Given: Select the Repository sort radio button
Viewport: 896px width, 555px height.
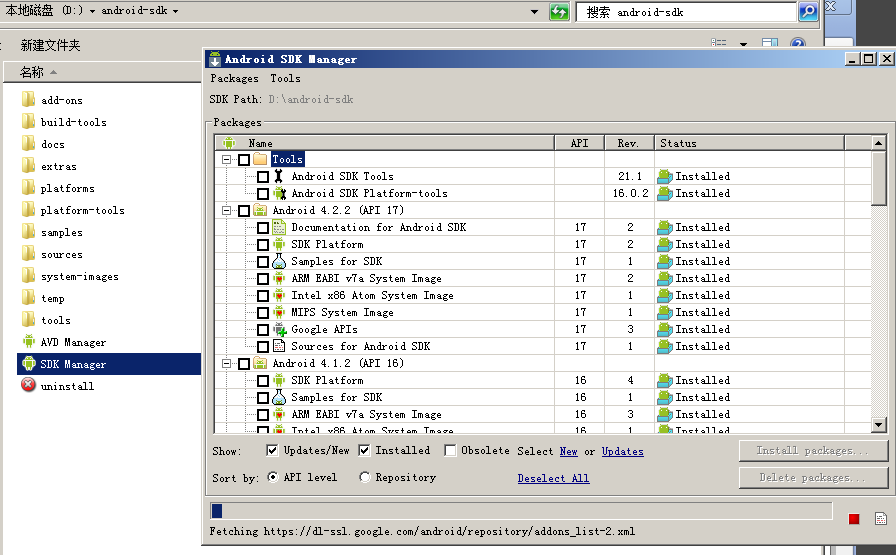Looking at the screenshot, I should coord(365,477).
